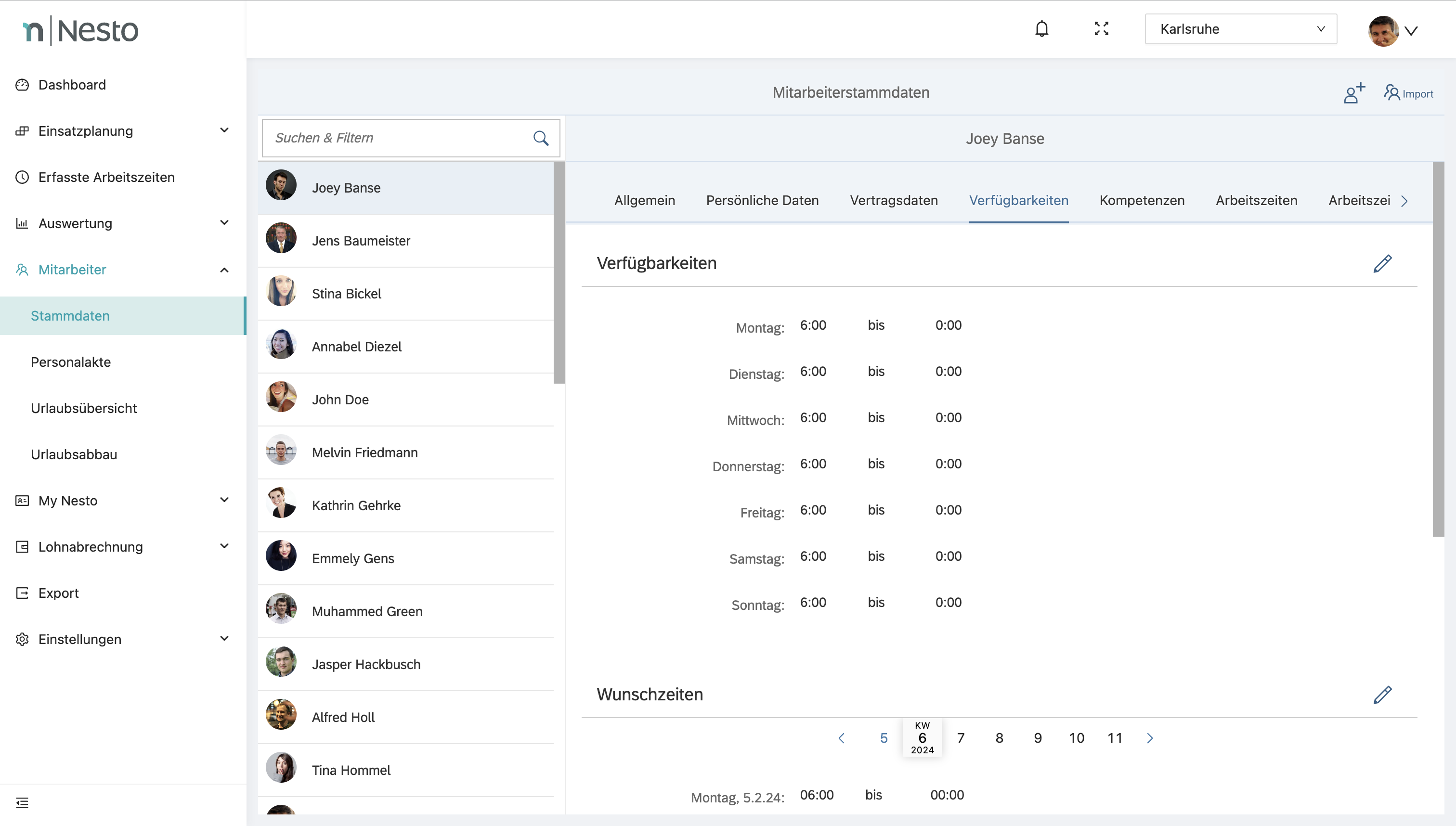Open Personalakte in the sidebar
The width and height of the screenshot is (1456, 826).
[71, 362]
